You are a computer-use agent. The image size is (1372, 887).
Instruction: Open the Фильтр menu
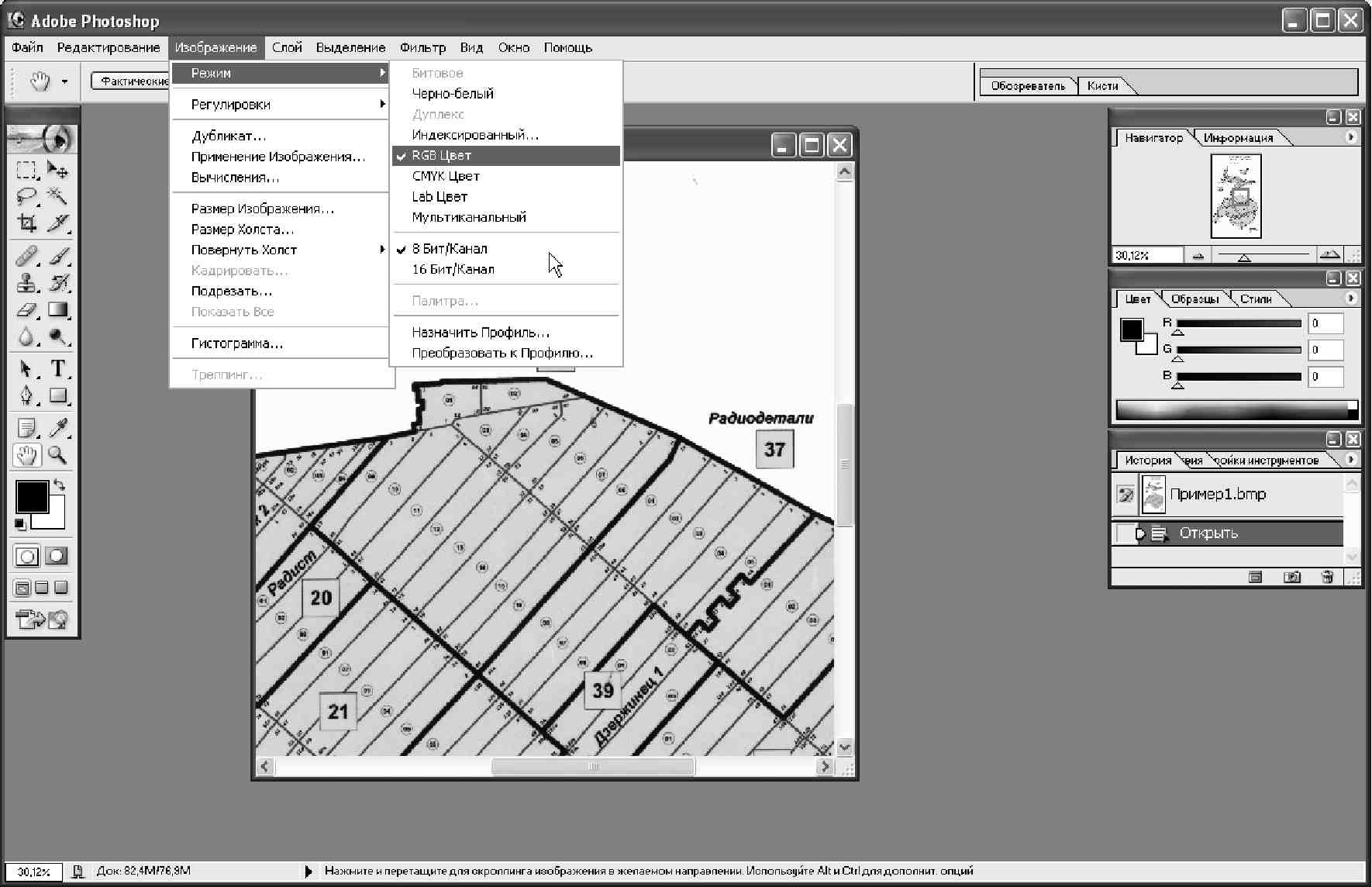point(423,48)
